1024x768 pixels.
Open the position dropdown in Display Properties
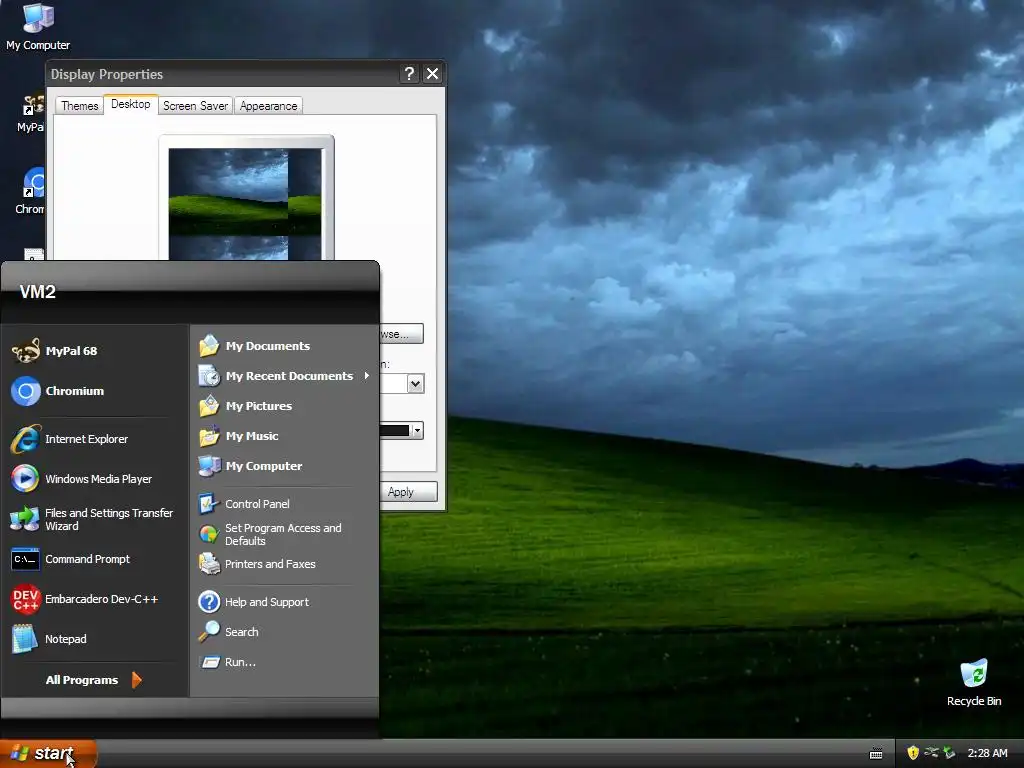pyautogui.click(x=415, y=384)
